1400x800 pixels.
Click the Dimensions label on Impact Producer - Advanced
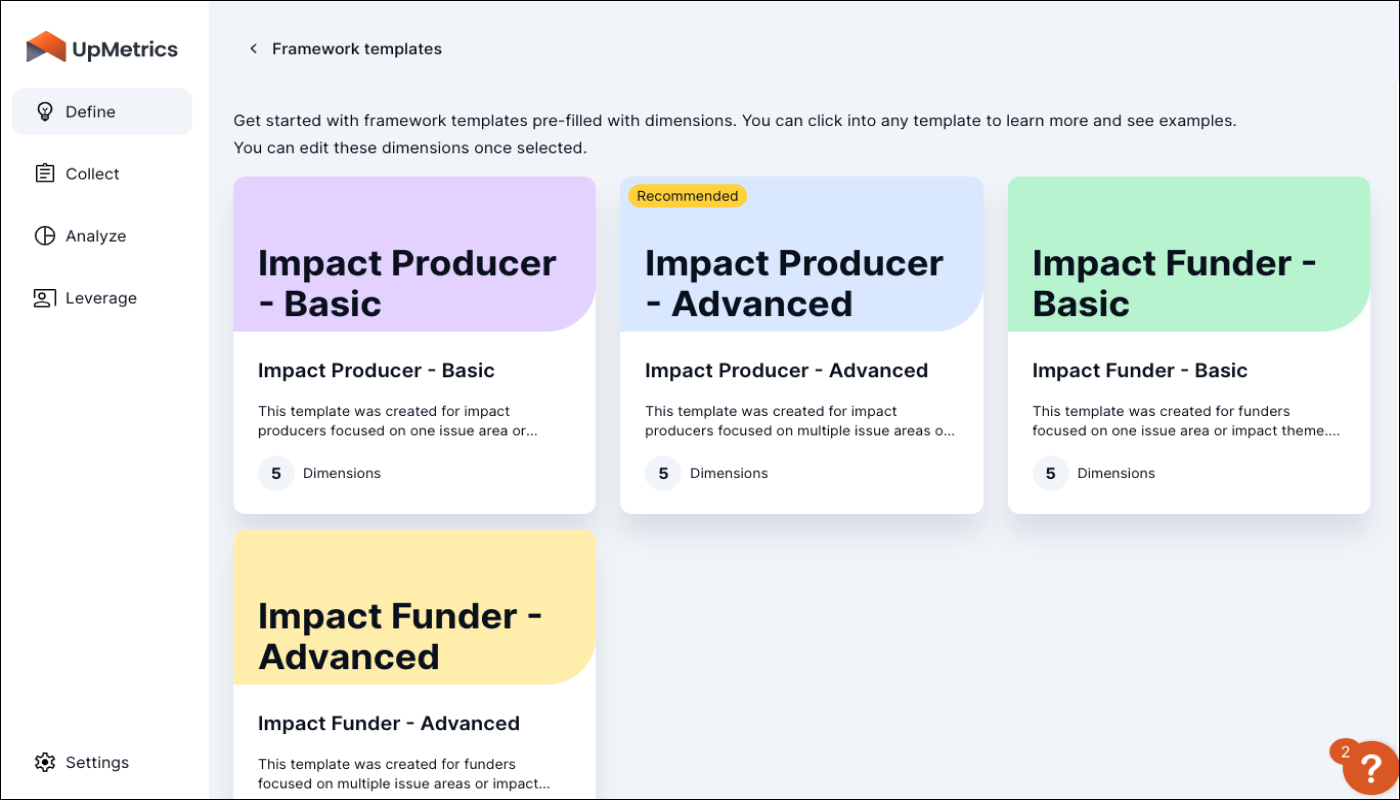click(x=729, y=473)
